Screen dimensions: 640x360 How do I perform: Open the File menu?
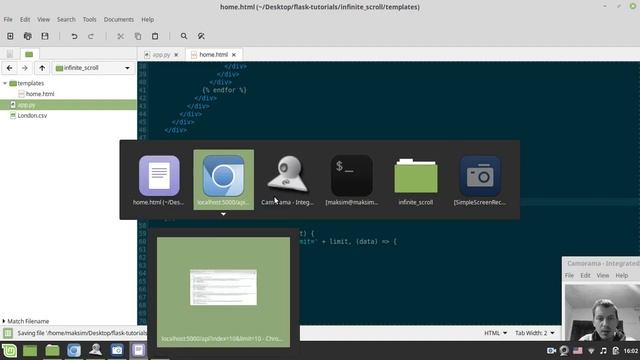click(8, 20)
